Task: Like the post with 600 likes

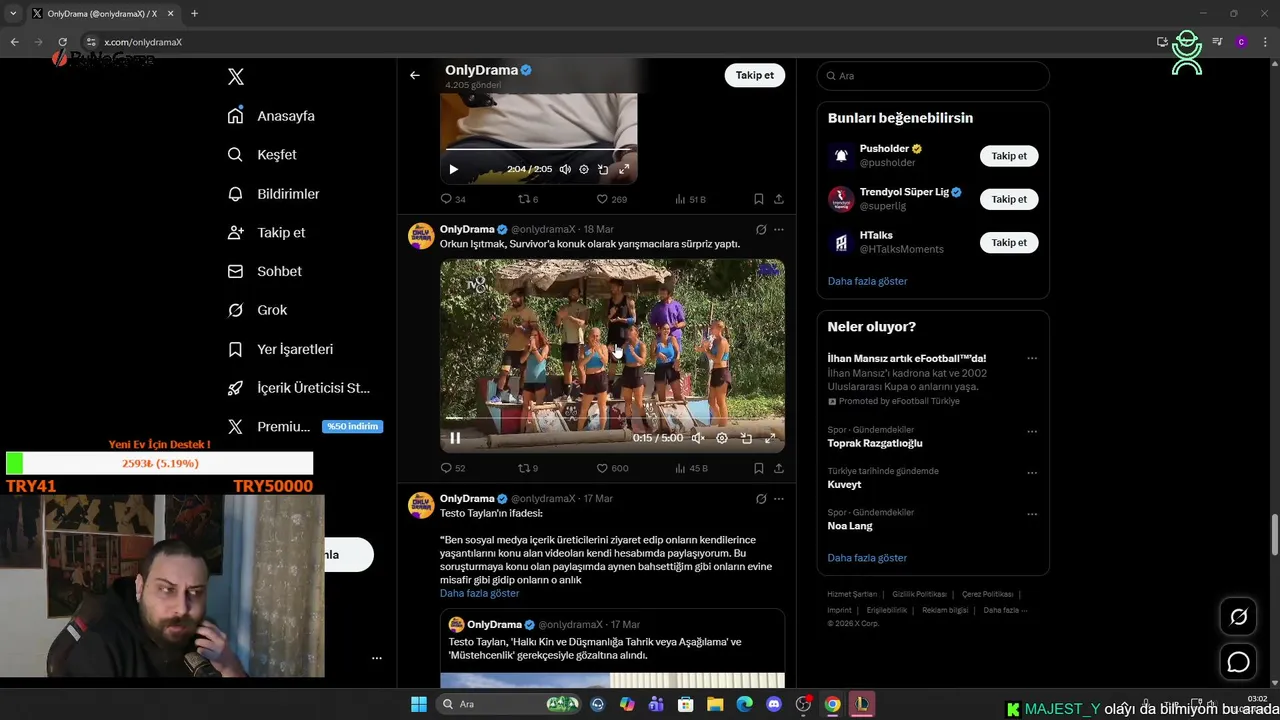Action: [x=612, y=468]
